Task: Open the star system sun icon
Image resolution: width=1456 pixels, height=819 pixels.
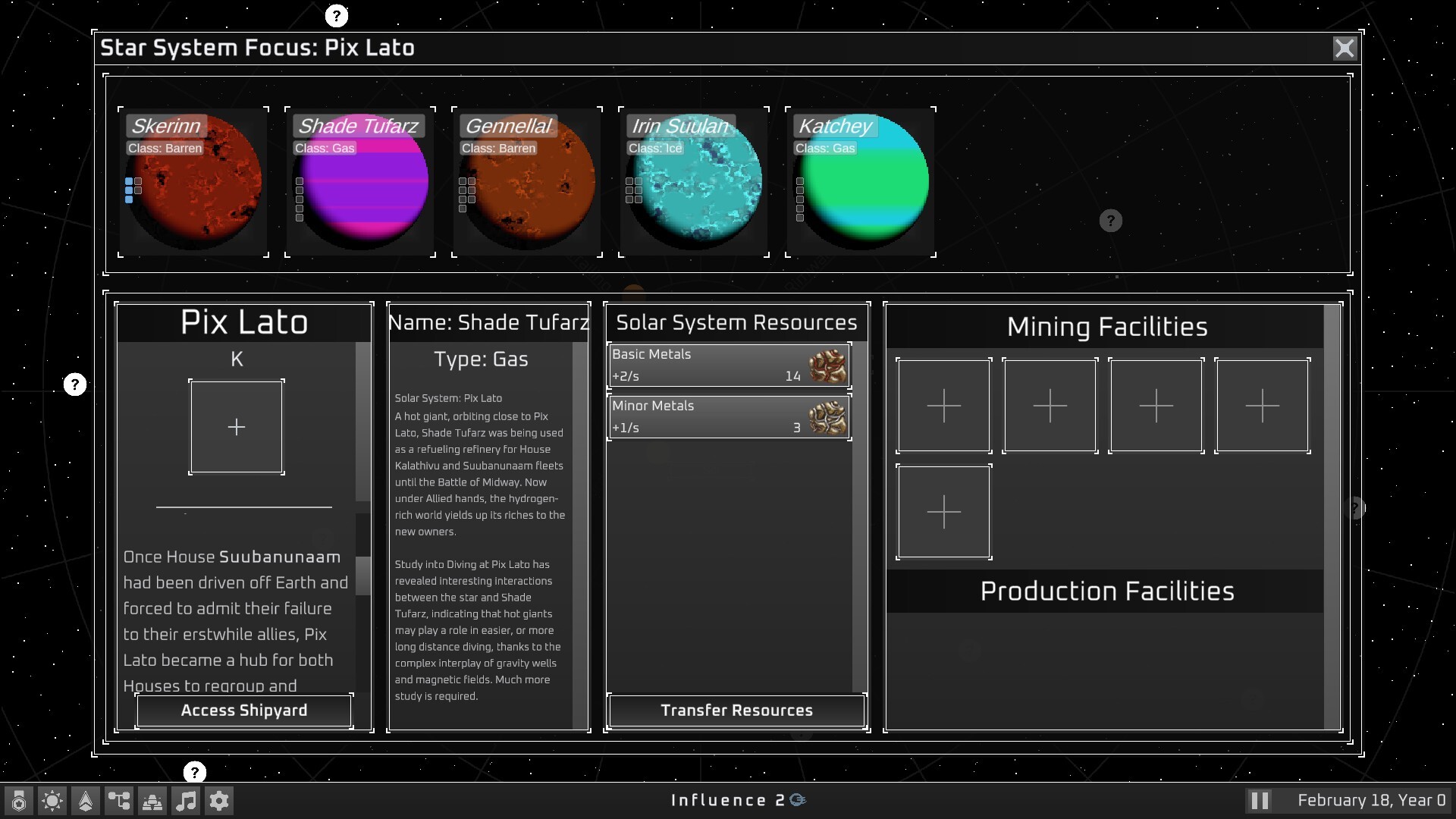Action: (x=52, y=800)
